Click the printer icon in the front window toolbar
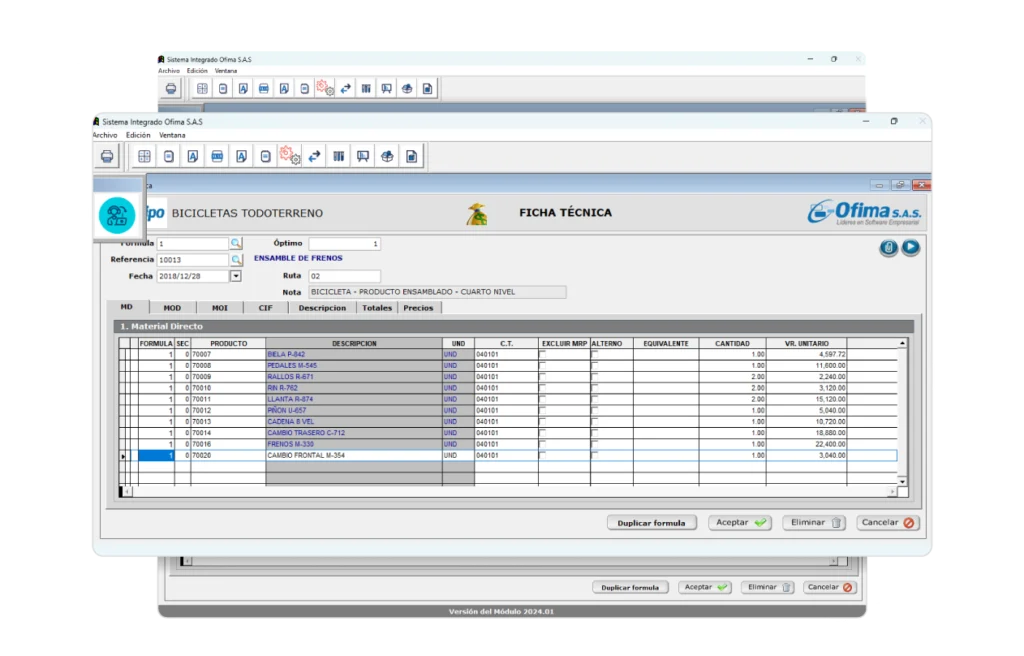Screen dimensions: 1024x656 pyautogui.click(x=107, y=156)
